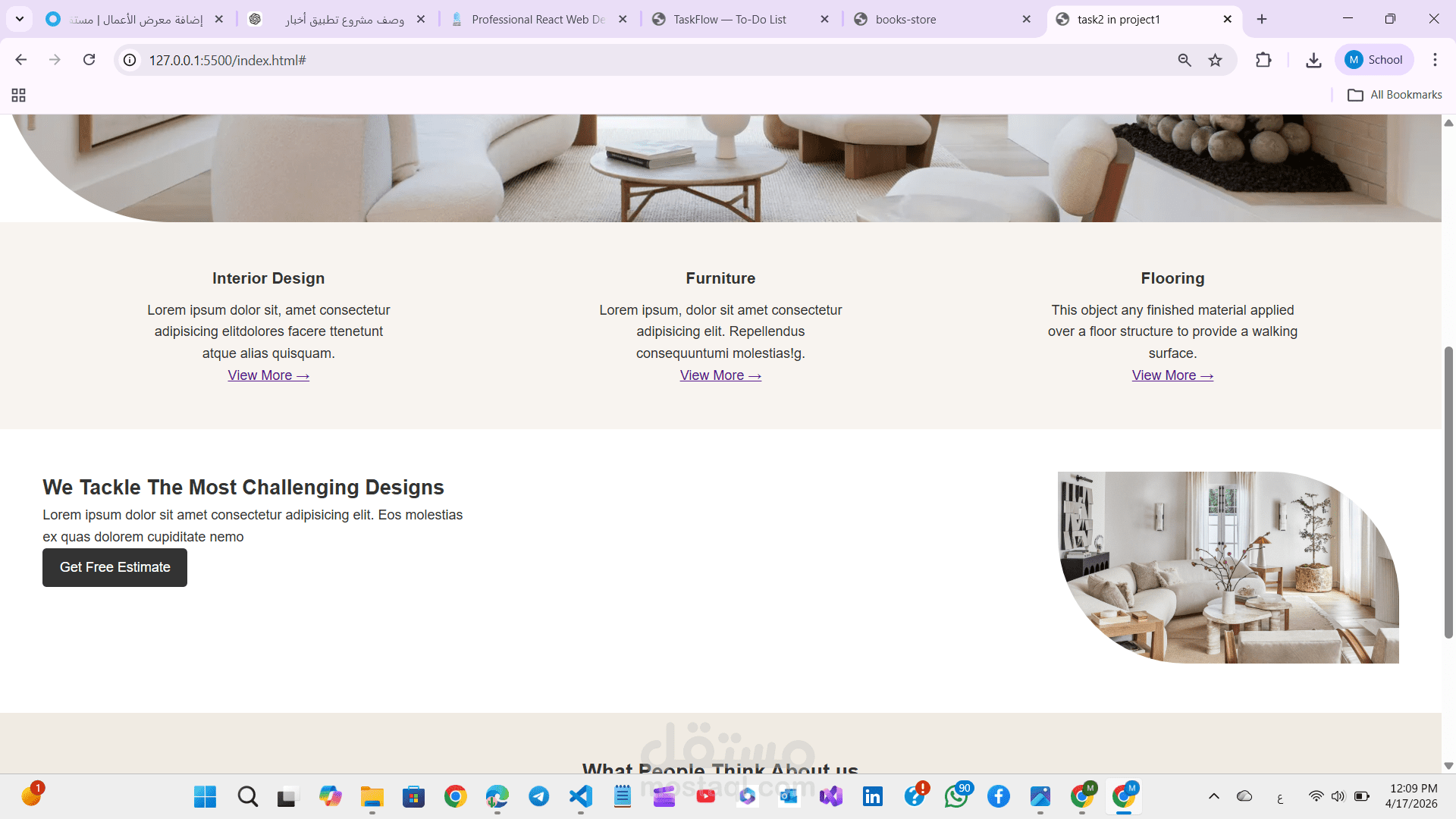1456x819 pixels.
Task: Open View More link under Flooring
Action: [x=1172, y=375]
